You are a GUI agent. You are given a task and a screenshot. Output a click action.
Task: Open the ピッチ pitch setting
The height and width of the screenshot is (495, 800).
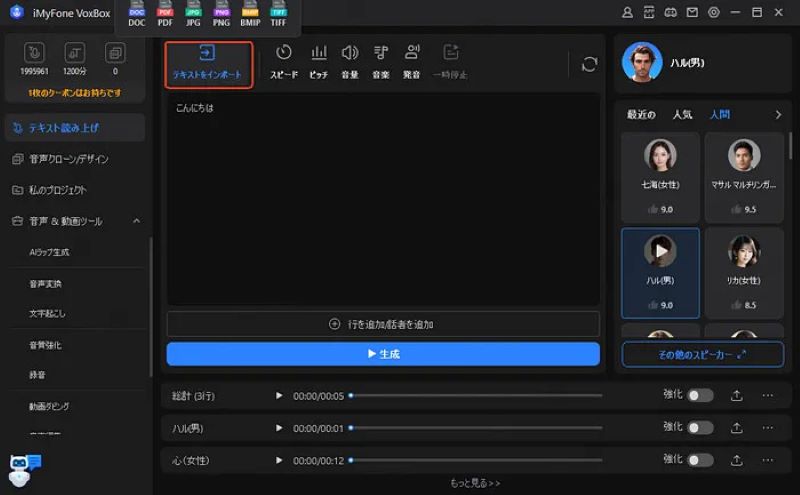319,62
